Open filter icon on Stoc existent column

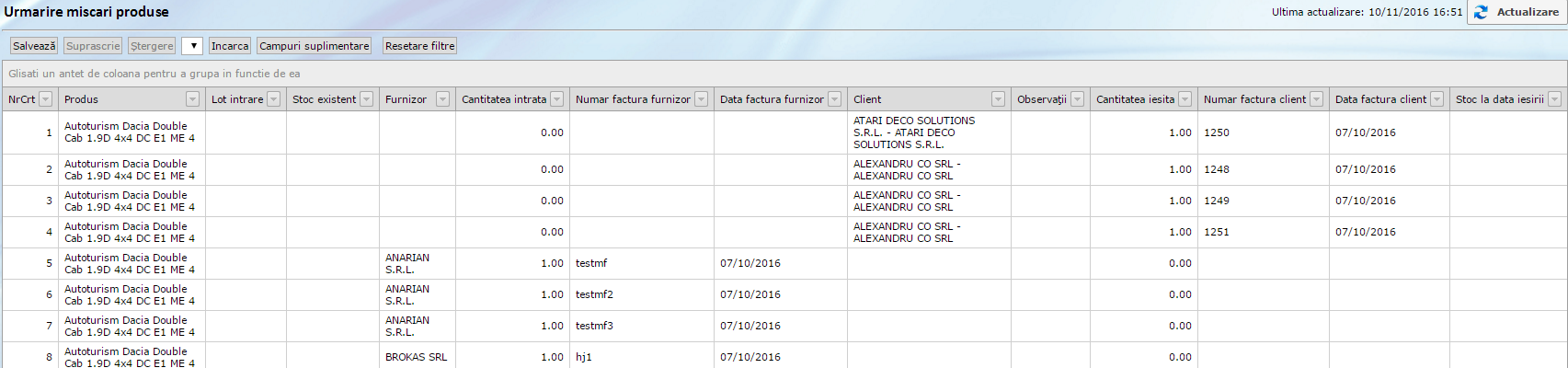(366, 99)
